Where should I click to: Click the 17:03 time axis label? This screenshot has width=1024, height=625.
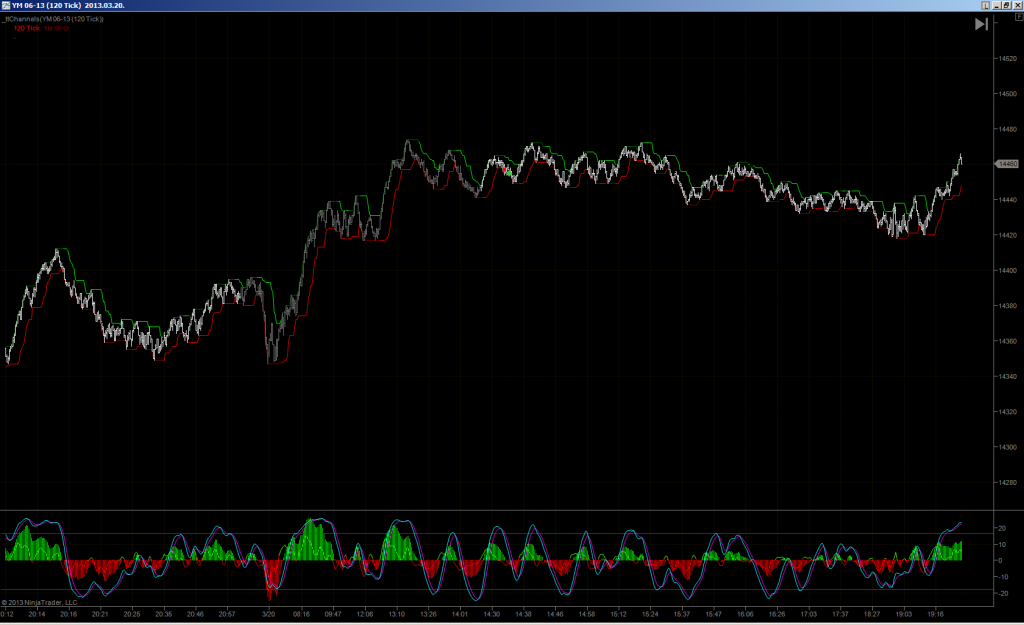(808, 614)
